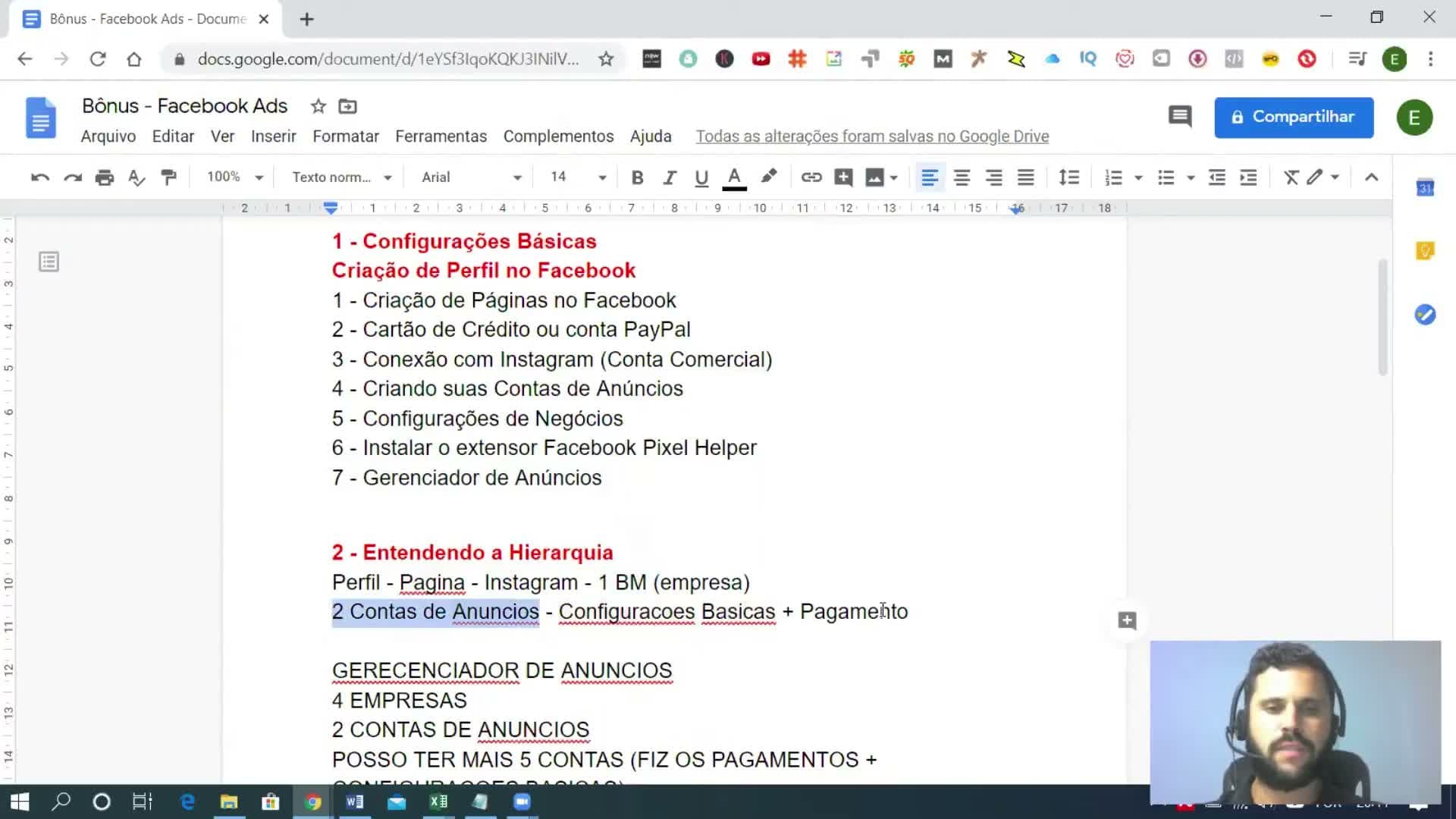Open Chrome three-dot menu
This screenshot has width=1456, height=819.
coord(1430,59)
